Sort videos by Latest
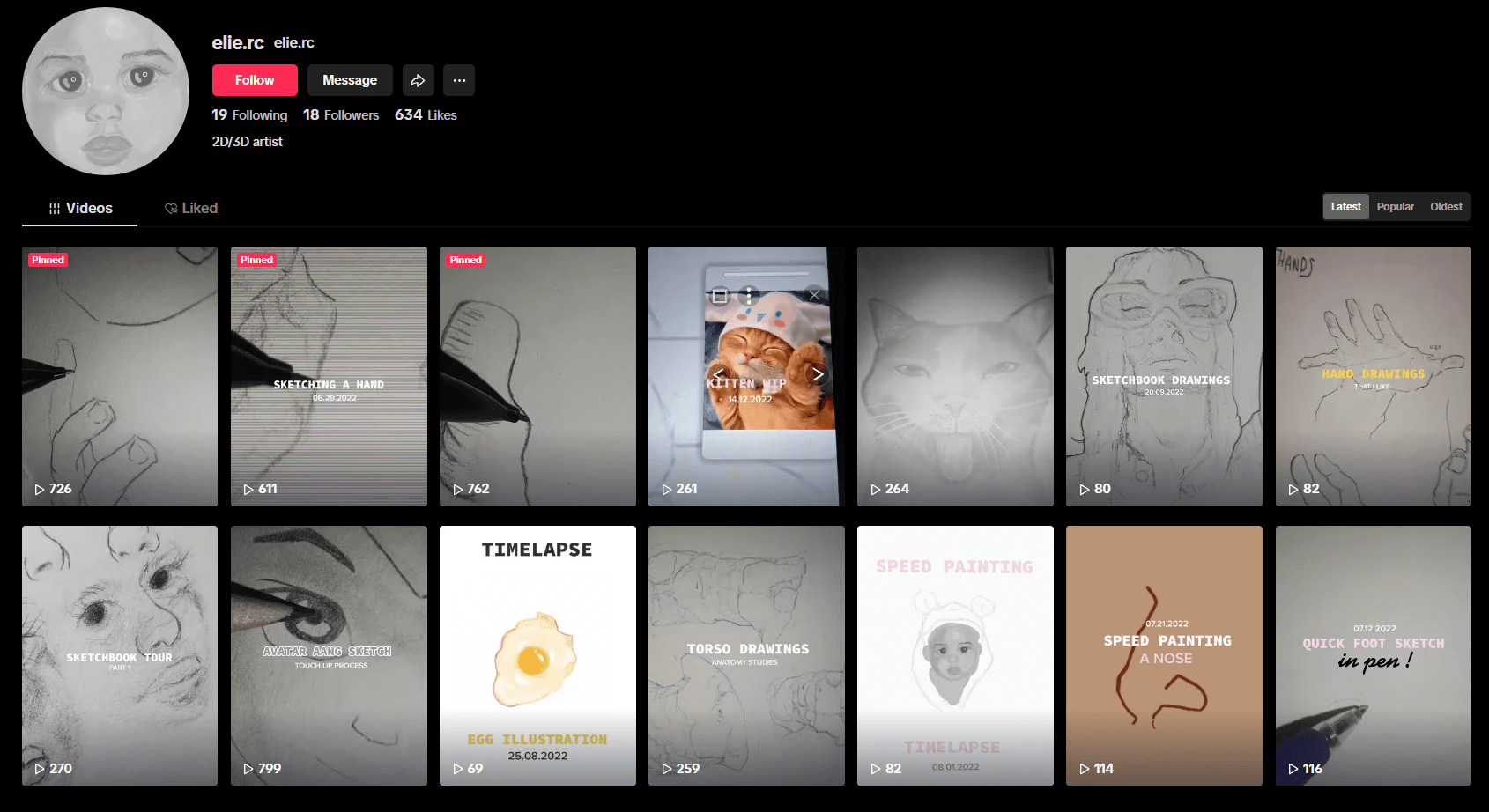The height and width of the screenshot is (812, 1489). click(1345, 207)
